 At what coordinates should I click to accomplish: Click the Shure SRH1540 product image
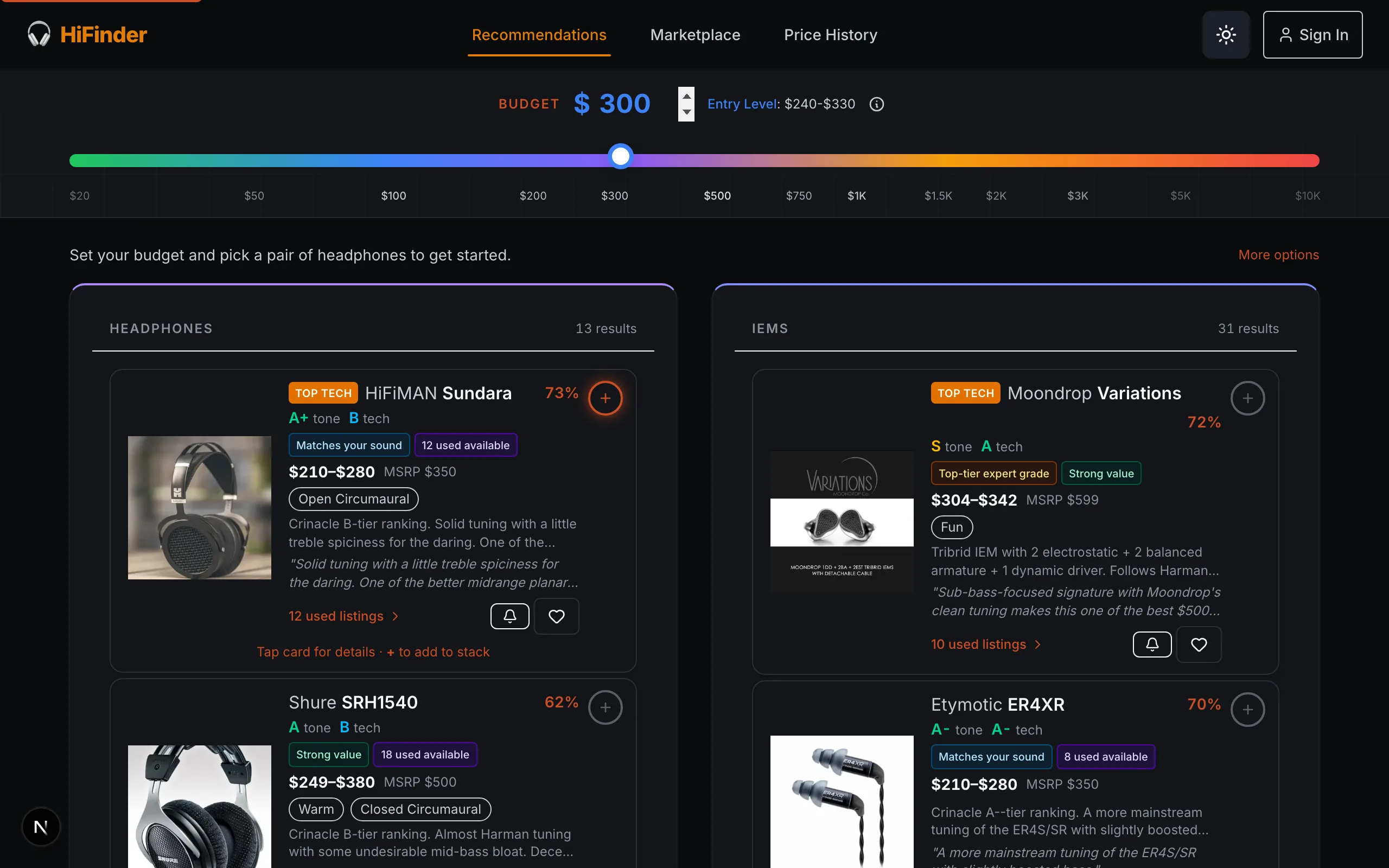(199, 807)
